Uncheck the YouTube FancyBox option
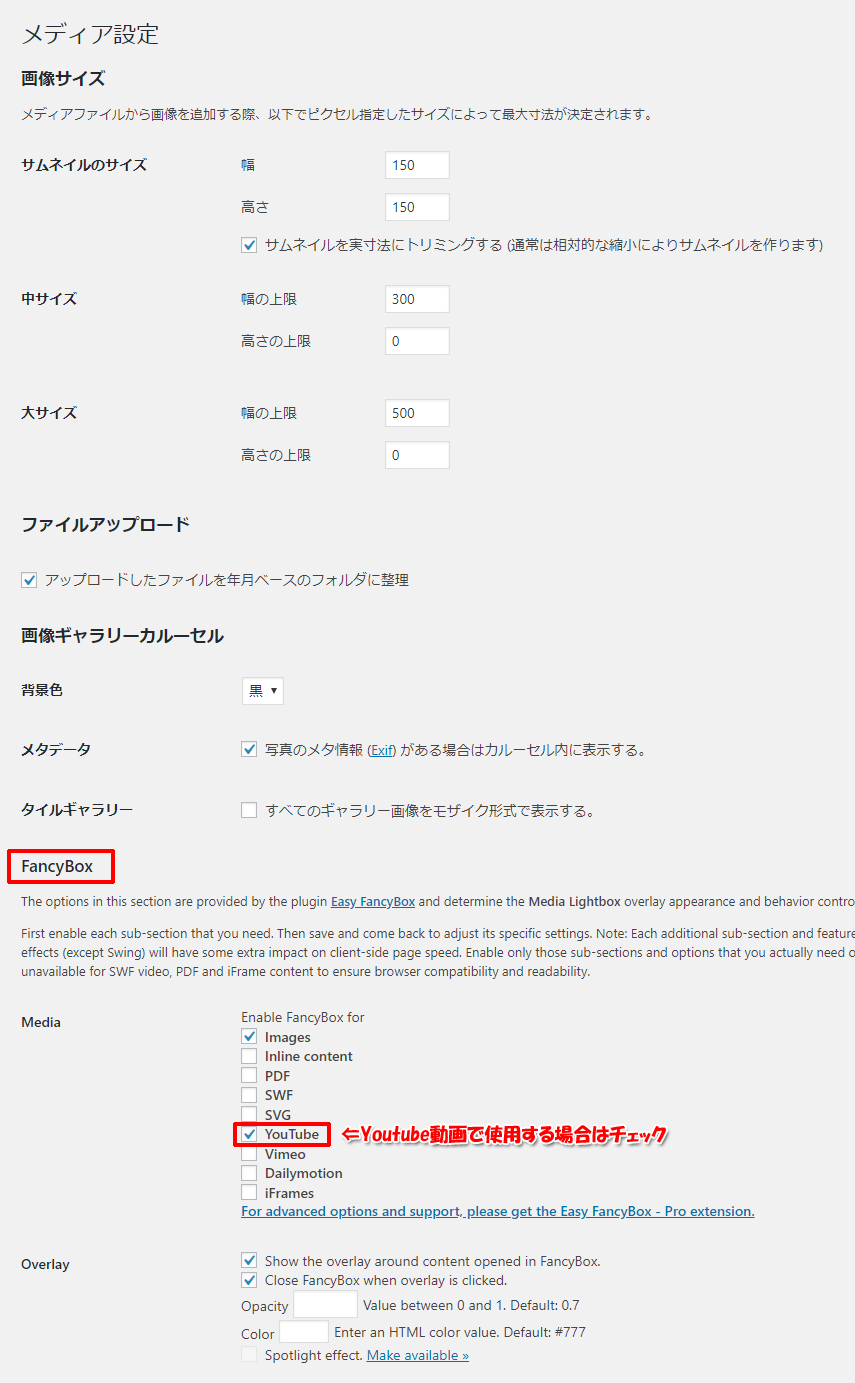 pyautogui.click(x=249, y=1134)
